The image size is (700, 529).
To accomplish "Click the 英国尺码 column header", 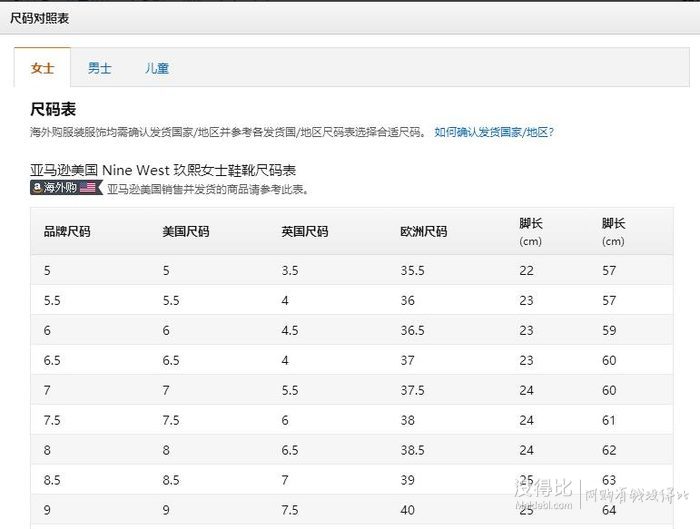I will click(x=304, y=232).
